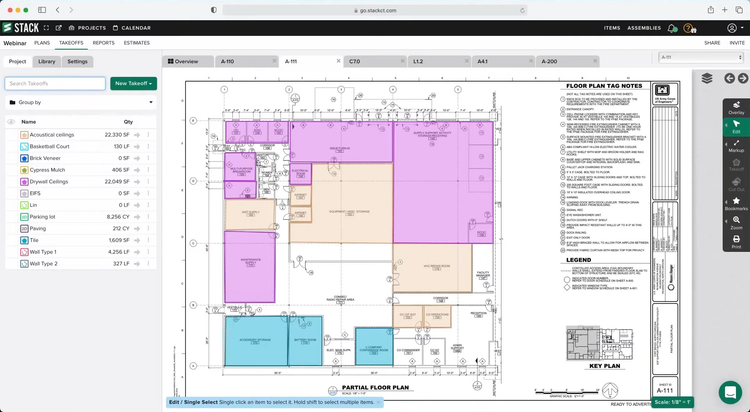Open the Overlay tool
Viewport: 750px width, 412px height.
tap(736, 107)
